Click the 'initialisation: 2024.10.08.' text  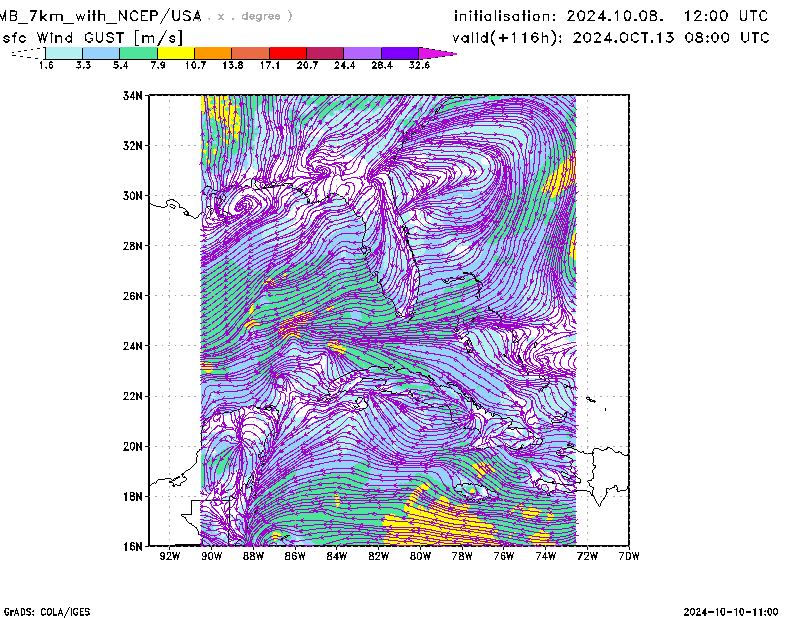click(559, 16)
